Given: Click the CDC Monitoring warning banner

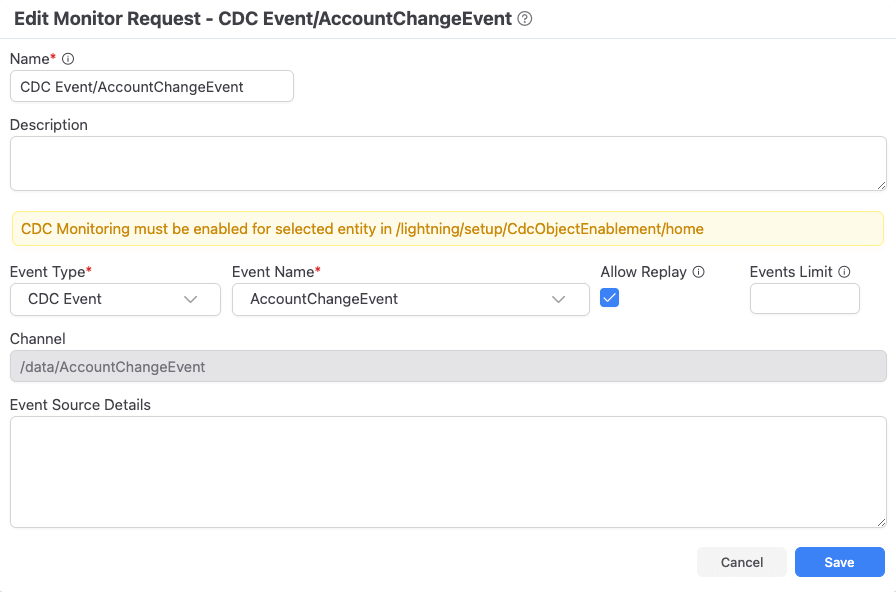Looking at the screenshot, I should click(448, 229).
